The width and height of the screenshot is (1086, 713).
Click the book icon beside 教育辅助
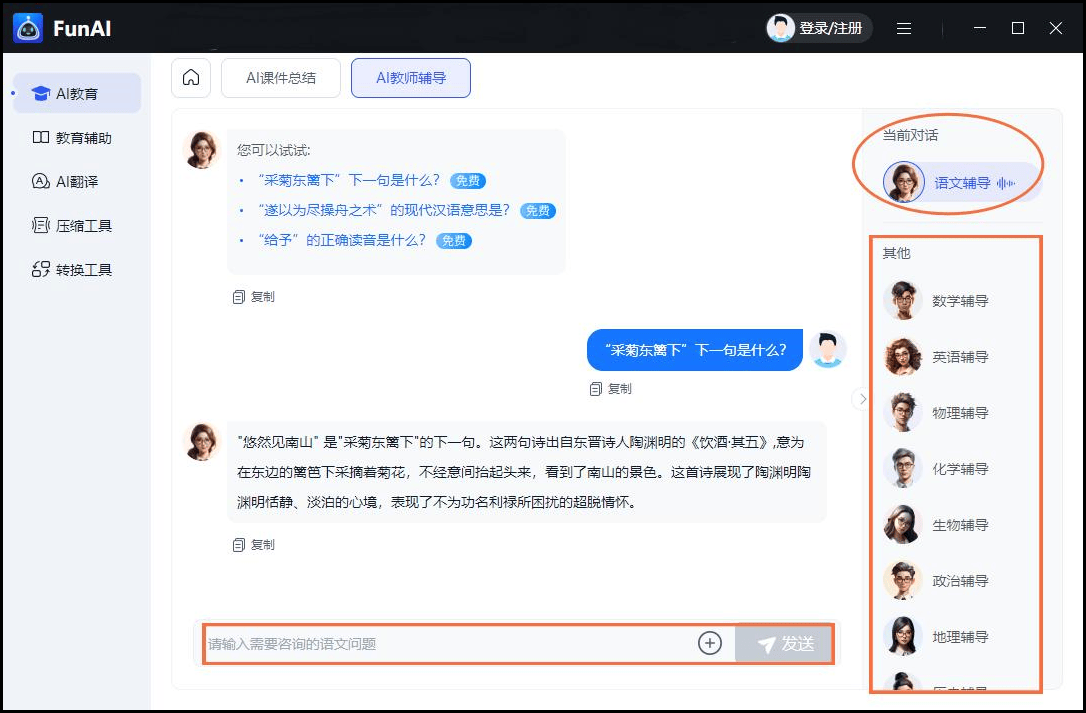click(x=41, y=137)
